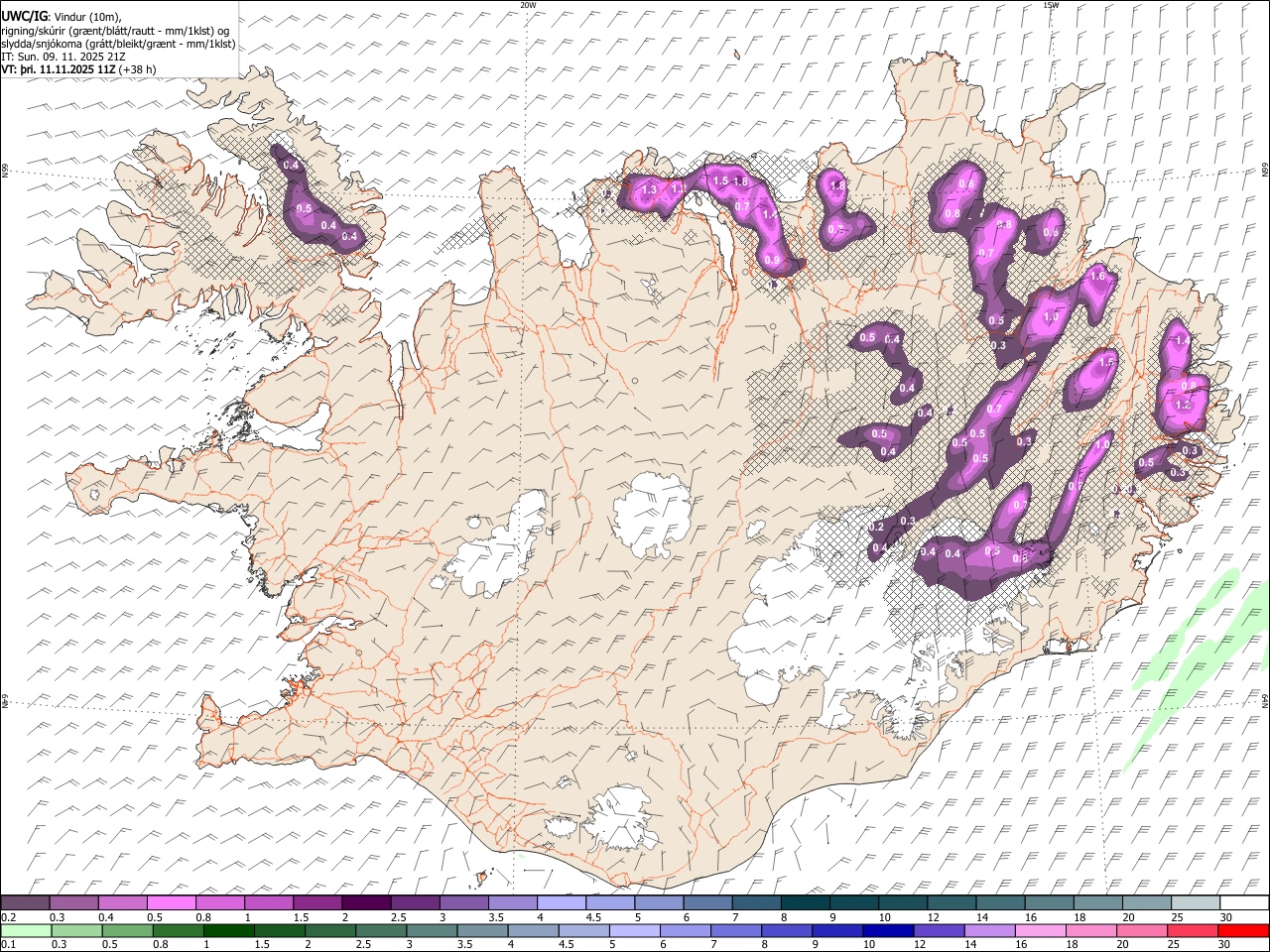Click the '15W' longitude label
This screenshot has width=1270, height=952.
pyautogui.click(x=1050, y=5)
